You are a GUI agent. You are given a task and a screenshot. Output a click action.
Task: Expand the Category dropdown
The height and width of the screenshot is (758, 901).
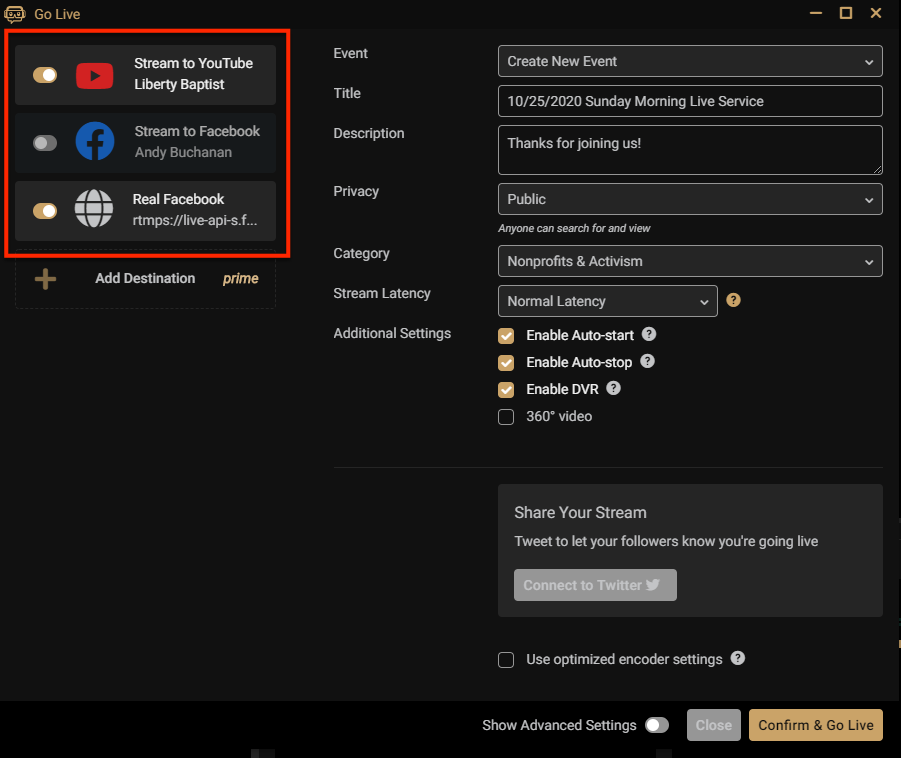[x=690, y=261]
